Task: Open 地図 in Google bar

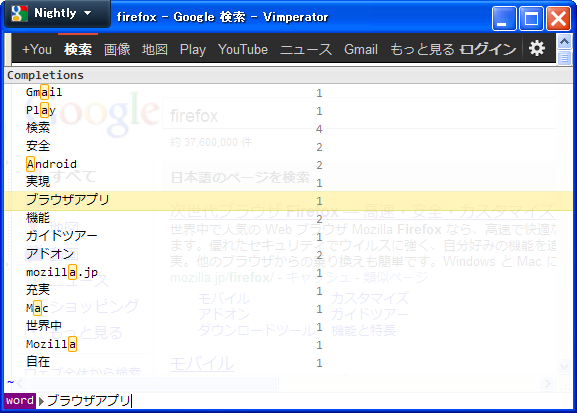Action: [155, 49]
